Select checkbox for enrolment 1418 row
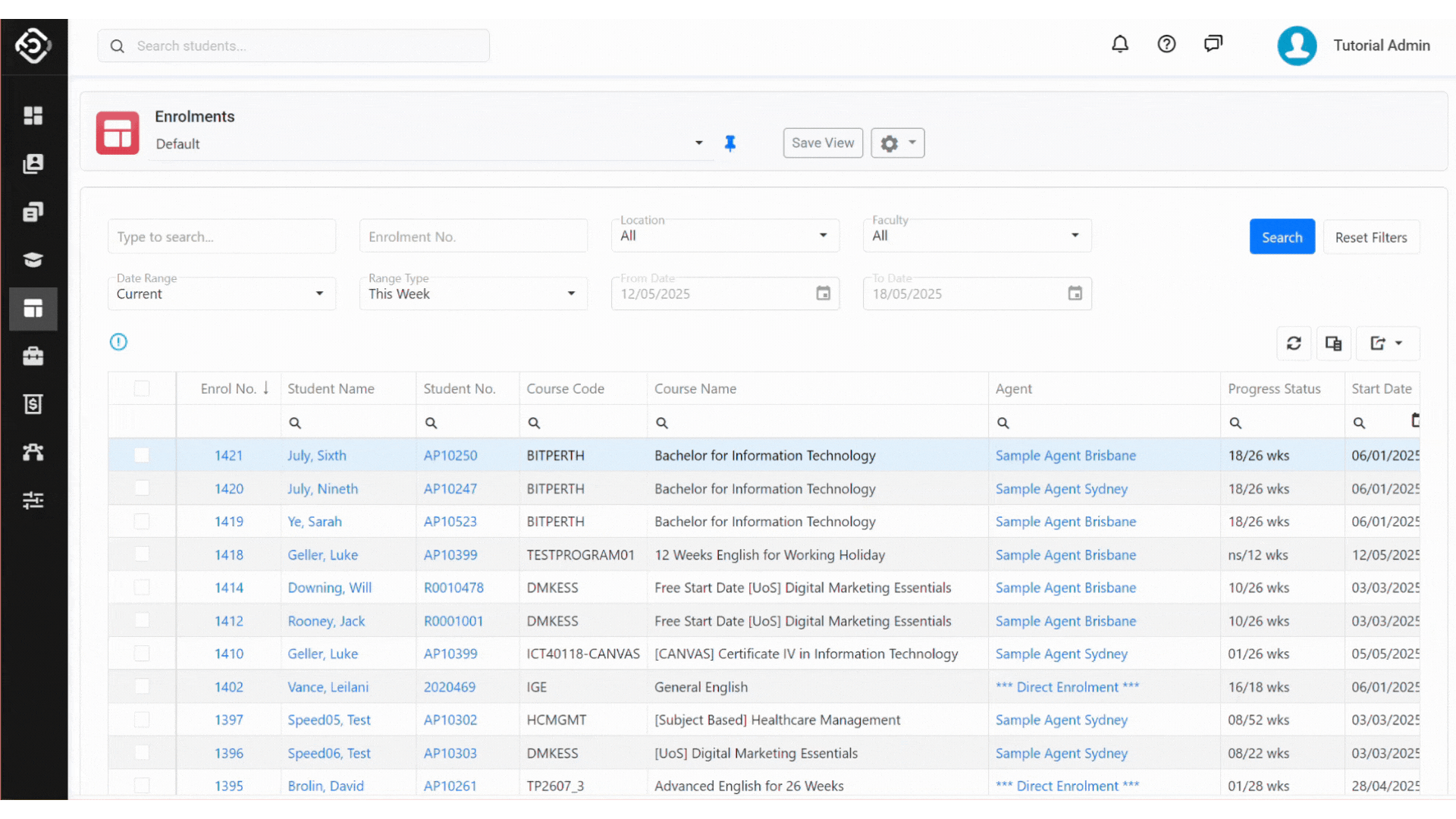This screenshot has height=819, width=1456. [142, 554]
